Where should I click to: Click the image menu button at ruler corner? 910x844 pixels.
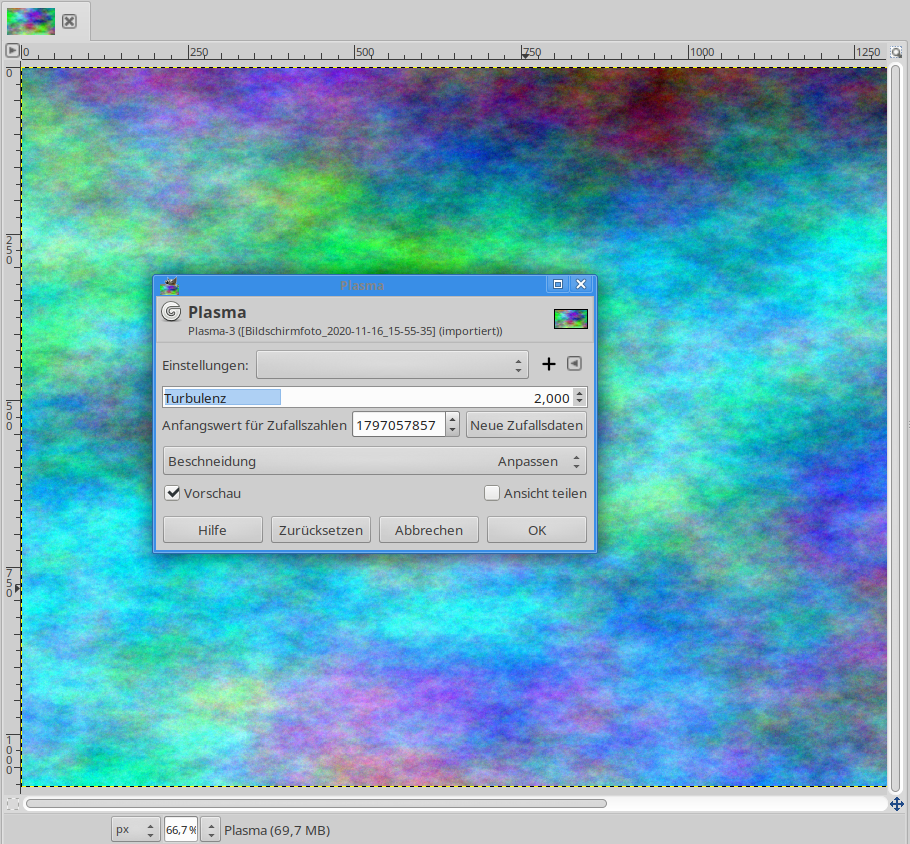pyautogui.click(x=12, y=51)
